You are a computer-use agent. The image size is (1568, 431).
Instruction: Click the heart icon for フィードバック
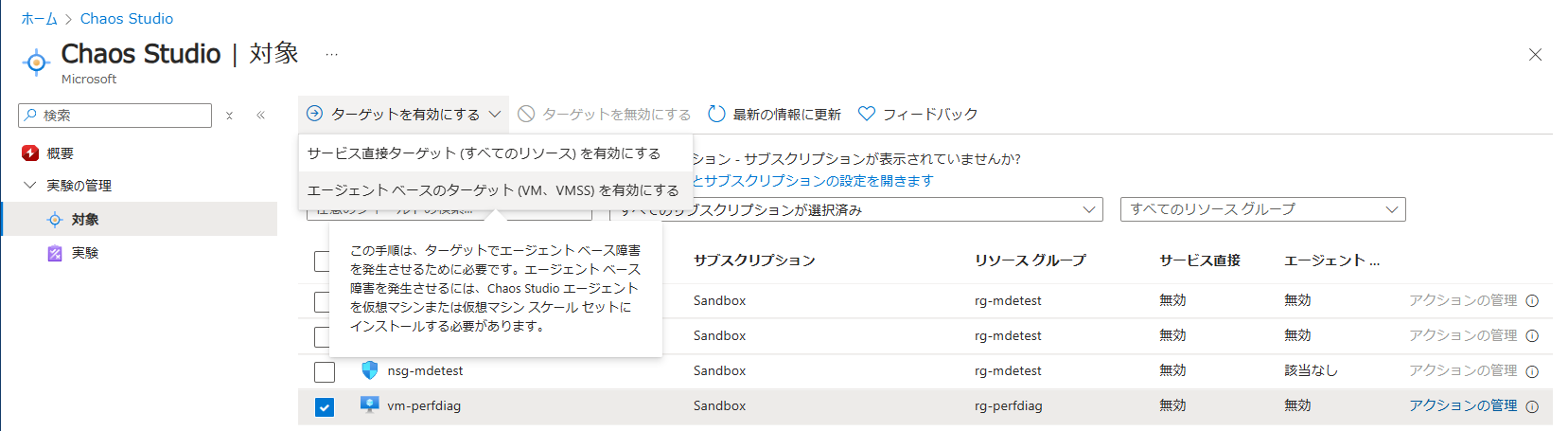(x=866, y=115)
